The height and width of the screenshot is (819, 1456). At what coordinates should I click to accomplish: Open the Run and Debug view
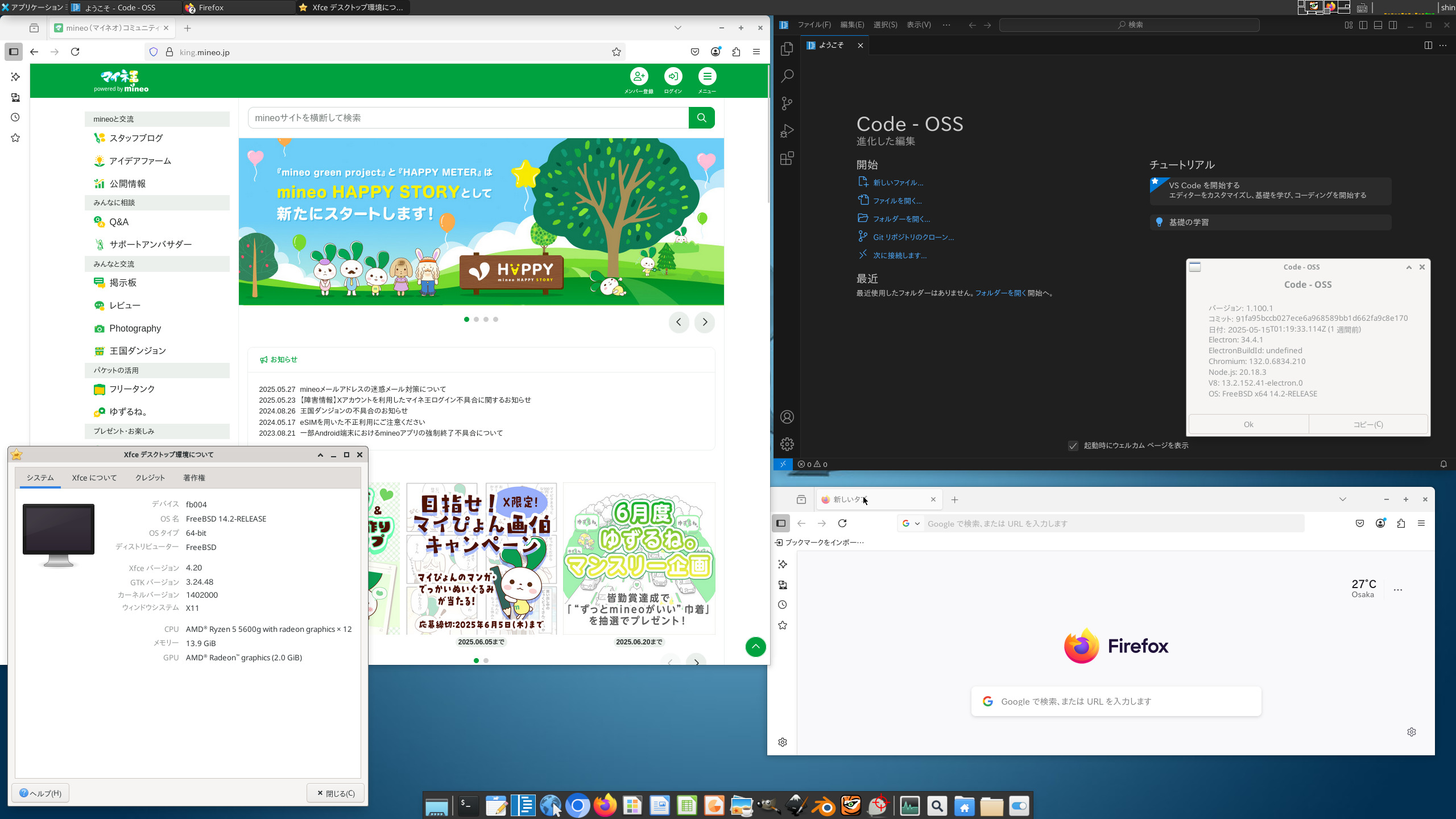[787, 131]
